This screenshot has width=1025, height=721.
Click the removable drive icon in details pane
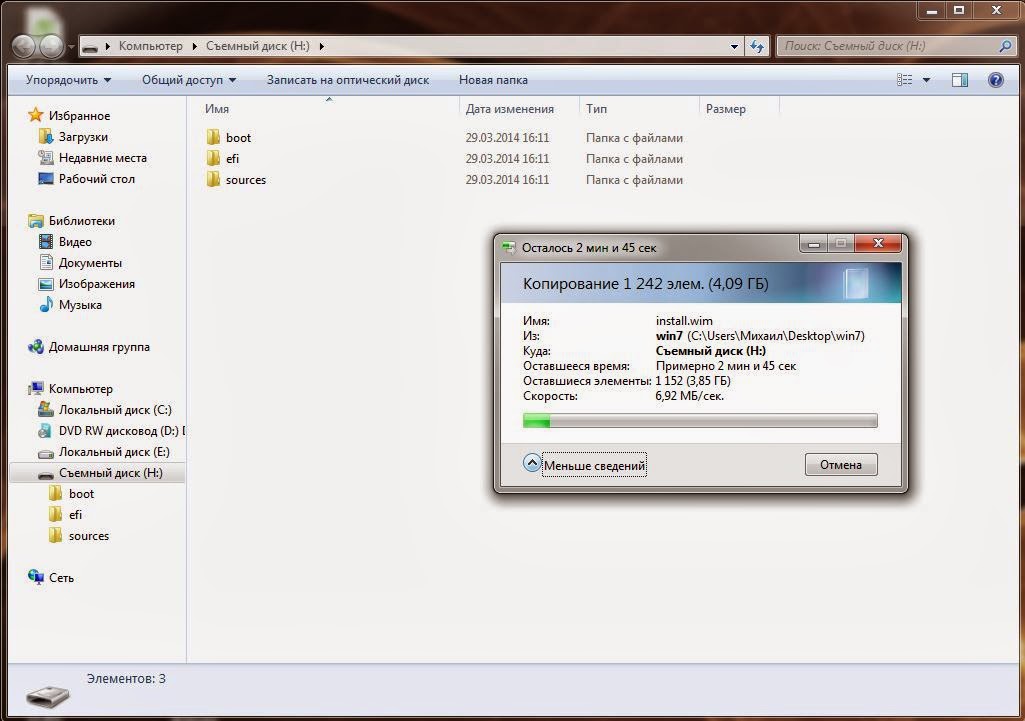pyautogui.click(x=47, y=696)
